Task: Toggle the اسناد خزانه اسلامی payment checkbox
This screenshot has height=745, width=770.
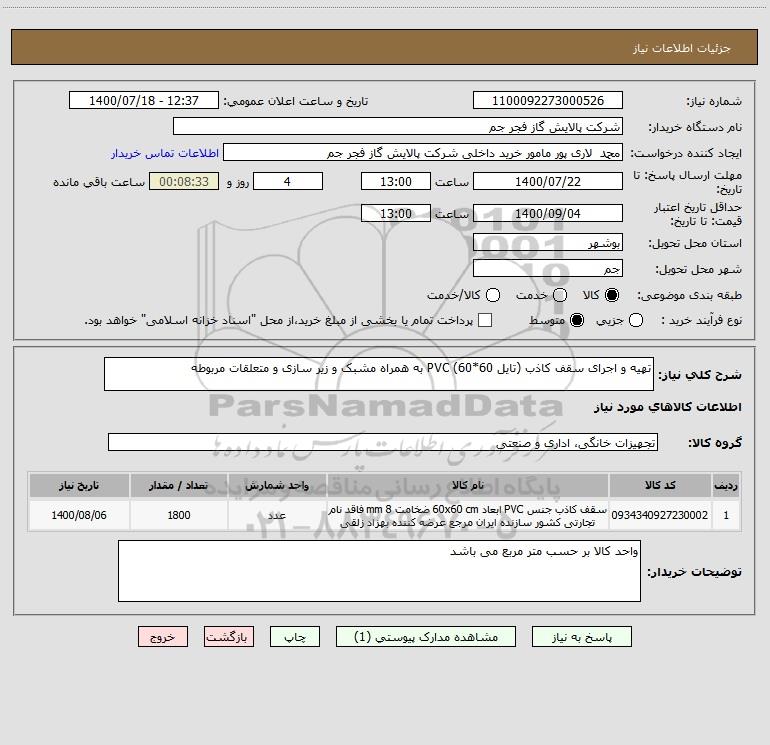Action: tap(485, 320)
